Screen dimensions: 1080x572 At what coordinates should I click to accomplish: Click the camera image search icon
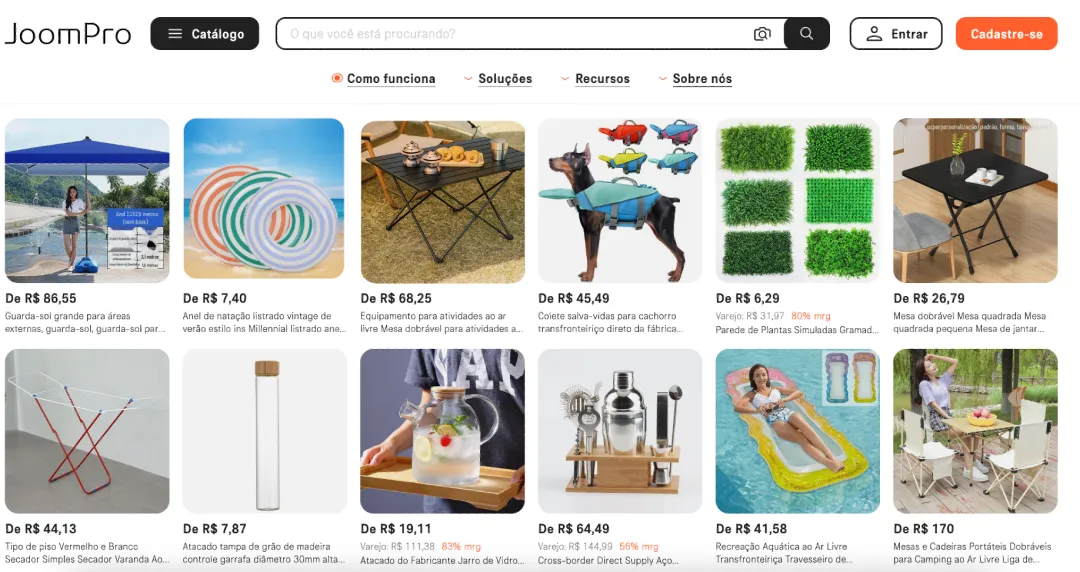tap(762, 34)
